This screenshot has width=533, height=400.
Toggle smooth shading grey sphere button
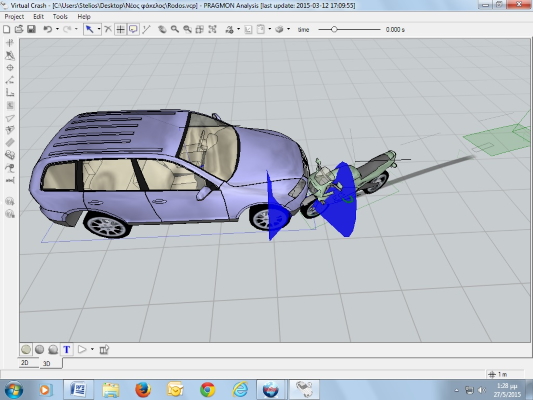tap(39, 349)
